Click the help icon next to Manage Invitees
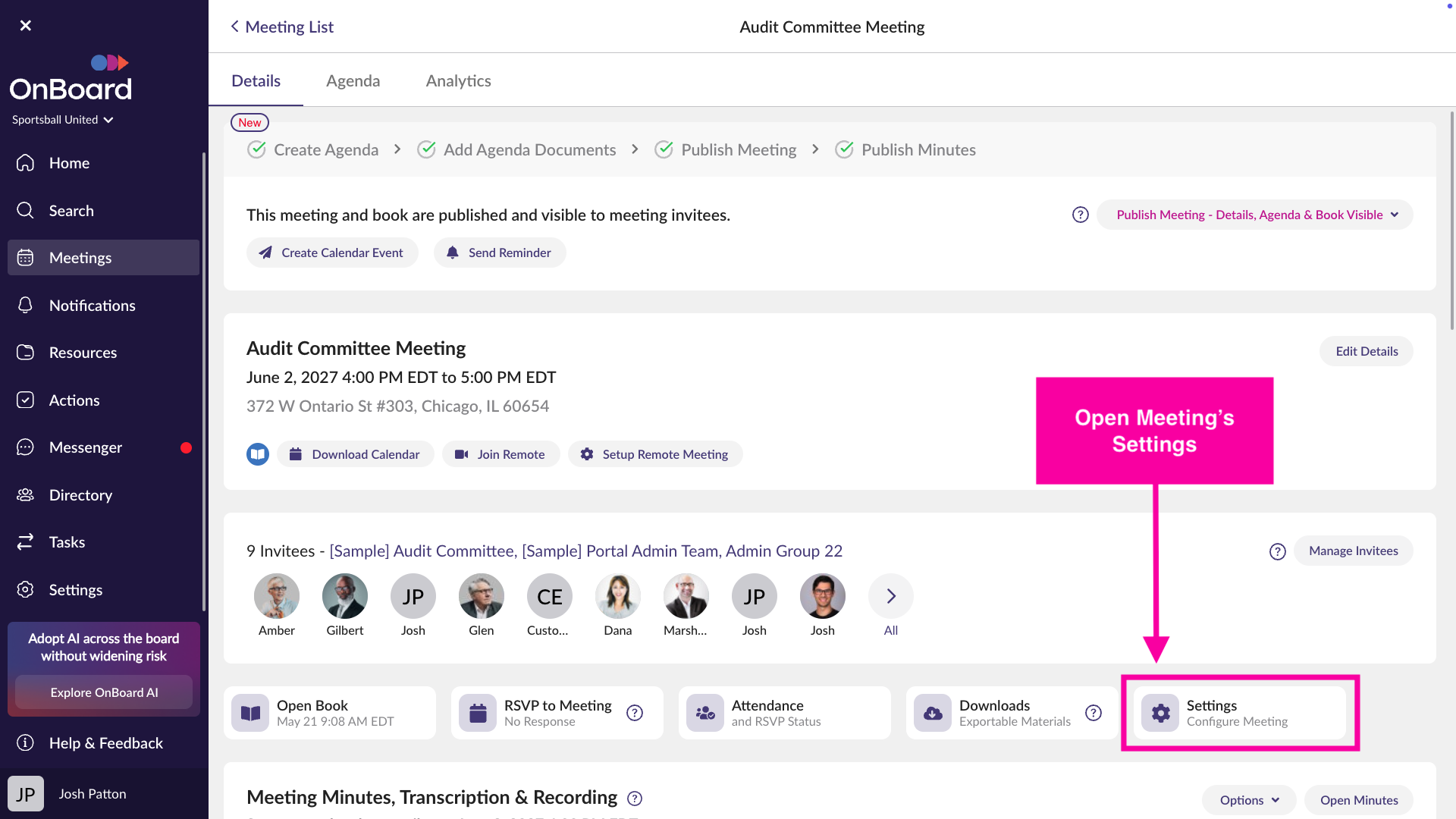This screenshot has width=1456, height=819. coord(1278,551)
